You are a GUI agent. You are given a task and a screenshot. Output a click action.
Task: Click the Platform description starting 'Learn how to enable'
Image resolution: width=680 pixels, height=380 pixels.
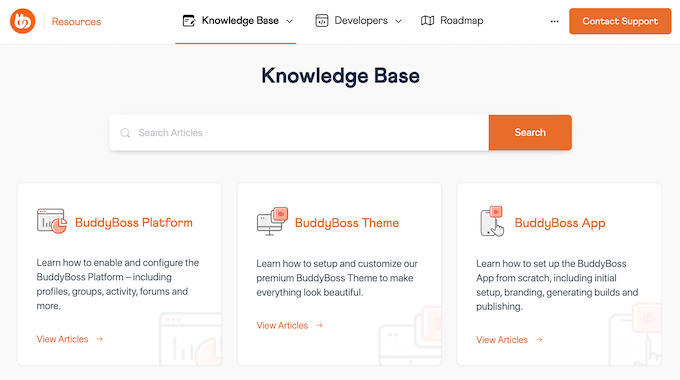tap(118, 284)
